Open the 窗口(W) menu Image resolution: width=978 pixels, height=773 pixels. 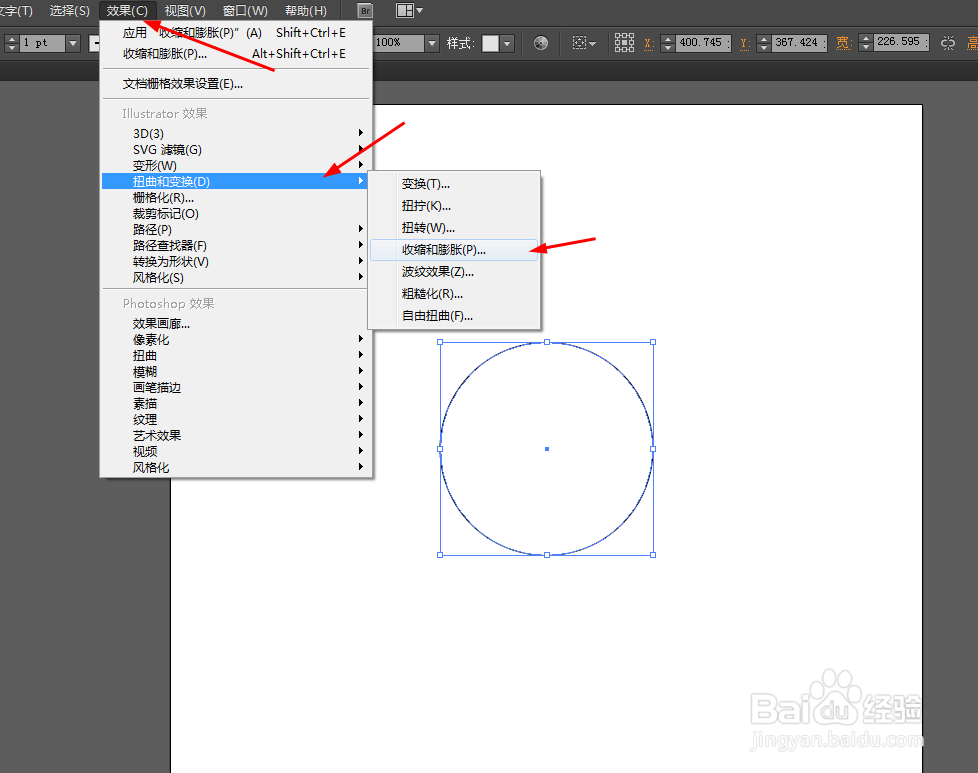245,11
